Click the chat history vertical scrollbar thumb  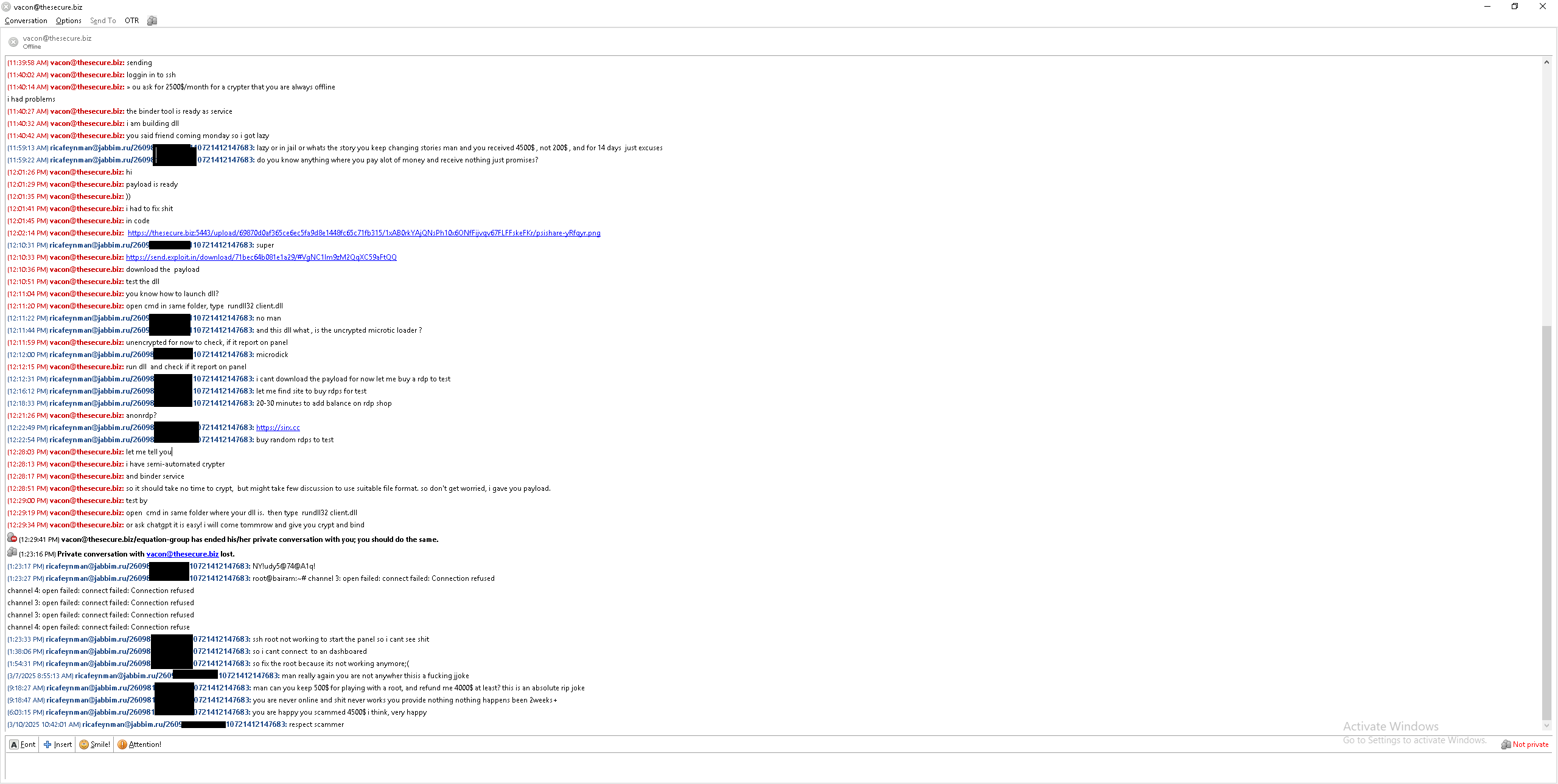coord(1546,523)
